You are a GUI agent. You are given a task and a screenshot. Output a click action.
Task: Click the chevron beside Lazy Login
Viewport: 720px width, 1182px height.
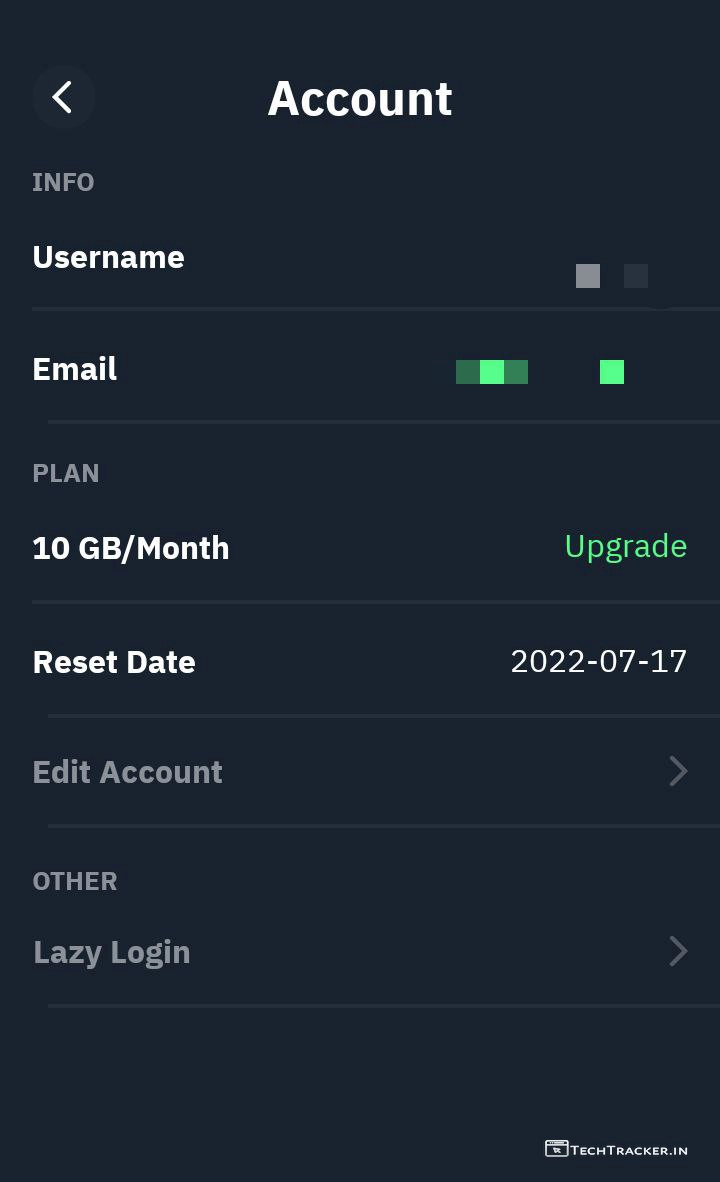tap(678, 951)
